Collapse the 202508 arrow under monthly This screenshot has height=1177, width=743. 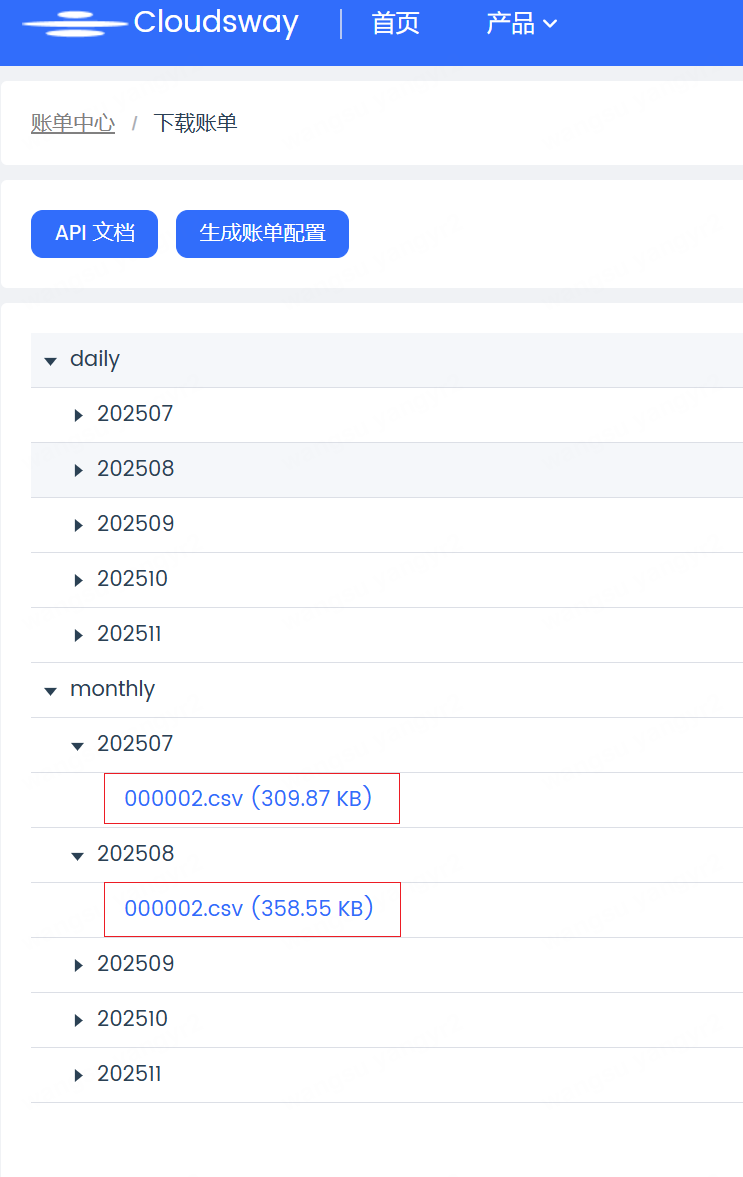[77, 856]
